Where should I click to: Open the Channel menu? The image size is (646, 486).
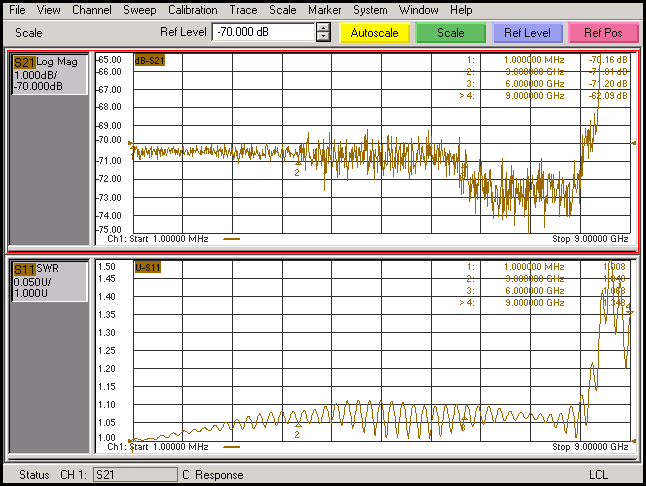(91, 9)
